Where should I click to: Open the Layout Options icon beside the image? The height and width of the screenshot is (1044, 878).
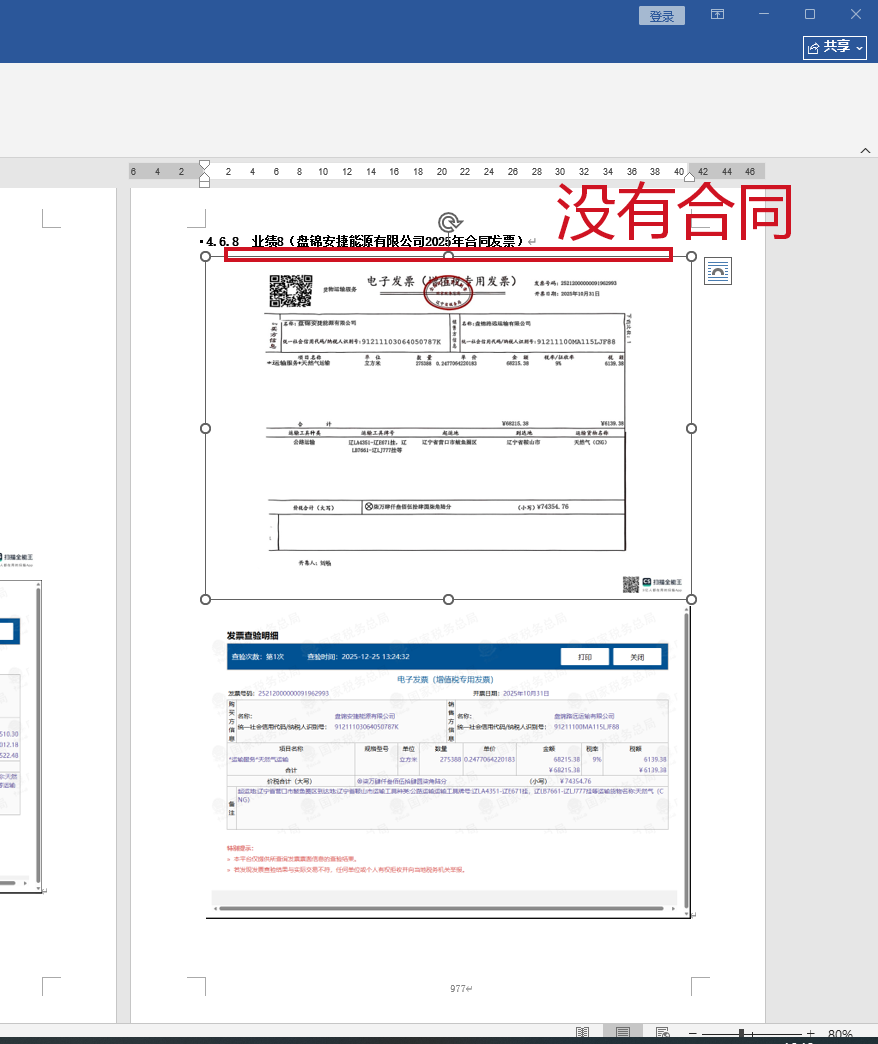tap(718, 271)
